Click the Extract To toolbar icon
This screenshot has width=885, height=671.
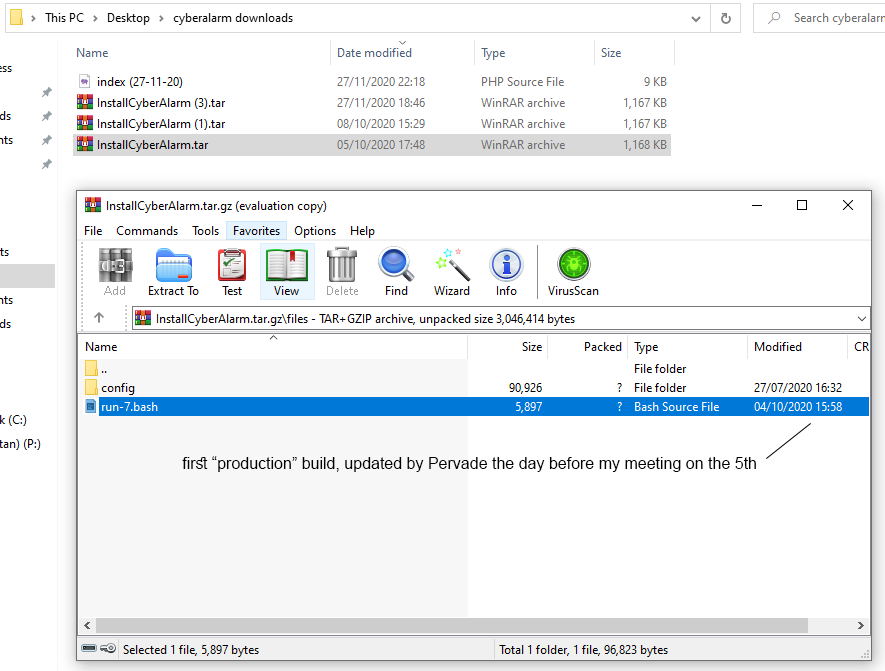click(173, 271)
